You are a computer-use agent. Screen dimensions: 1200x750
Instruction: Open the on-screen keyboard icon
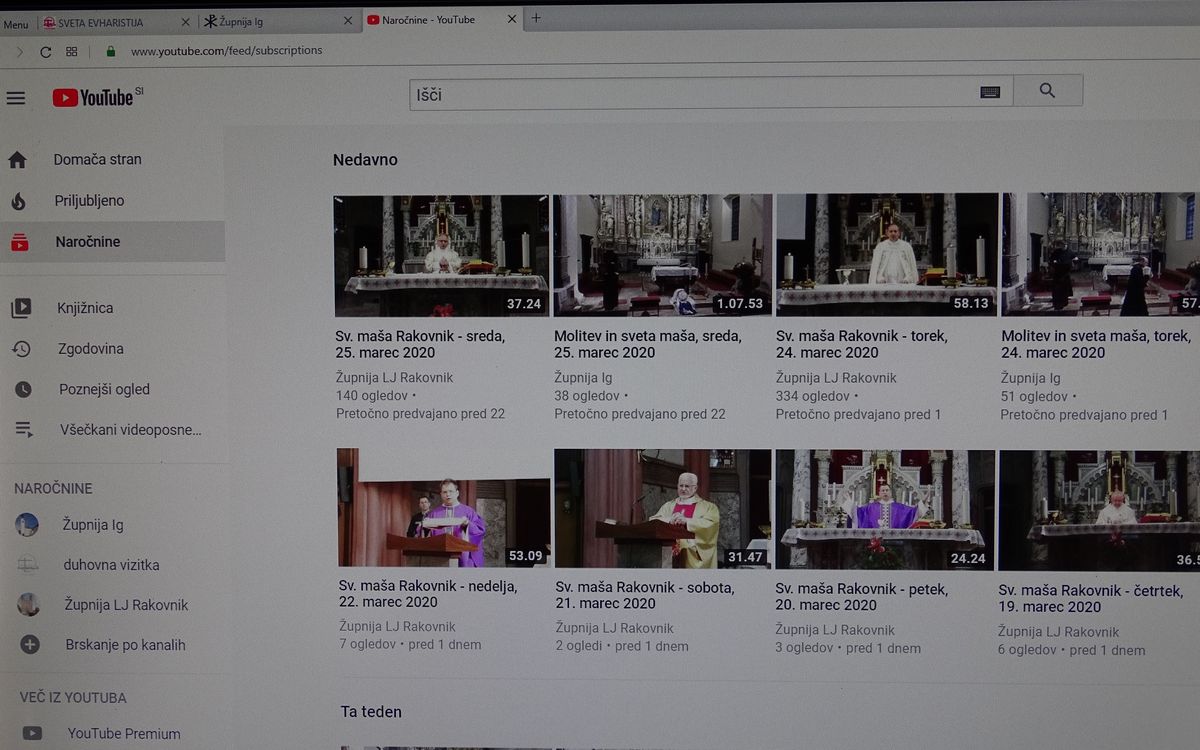pos(990,92)
